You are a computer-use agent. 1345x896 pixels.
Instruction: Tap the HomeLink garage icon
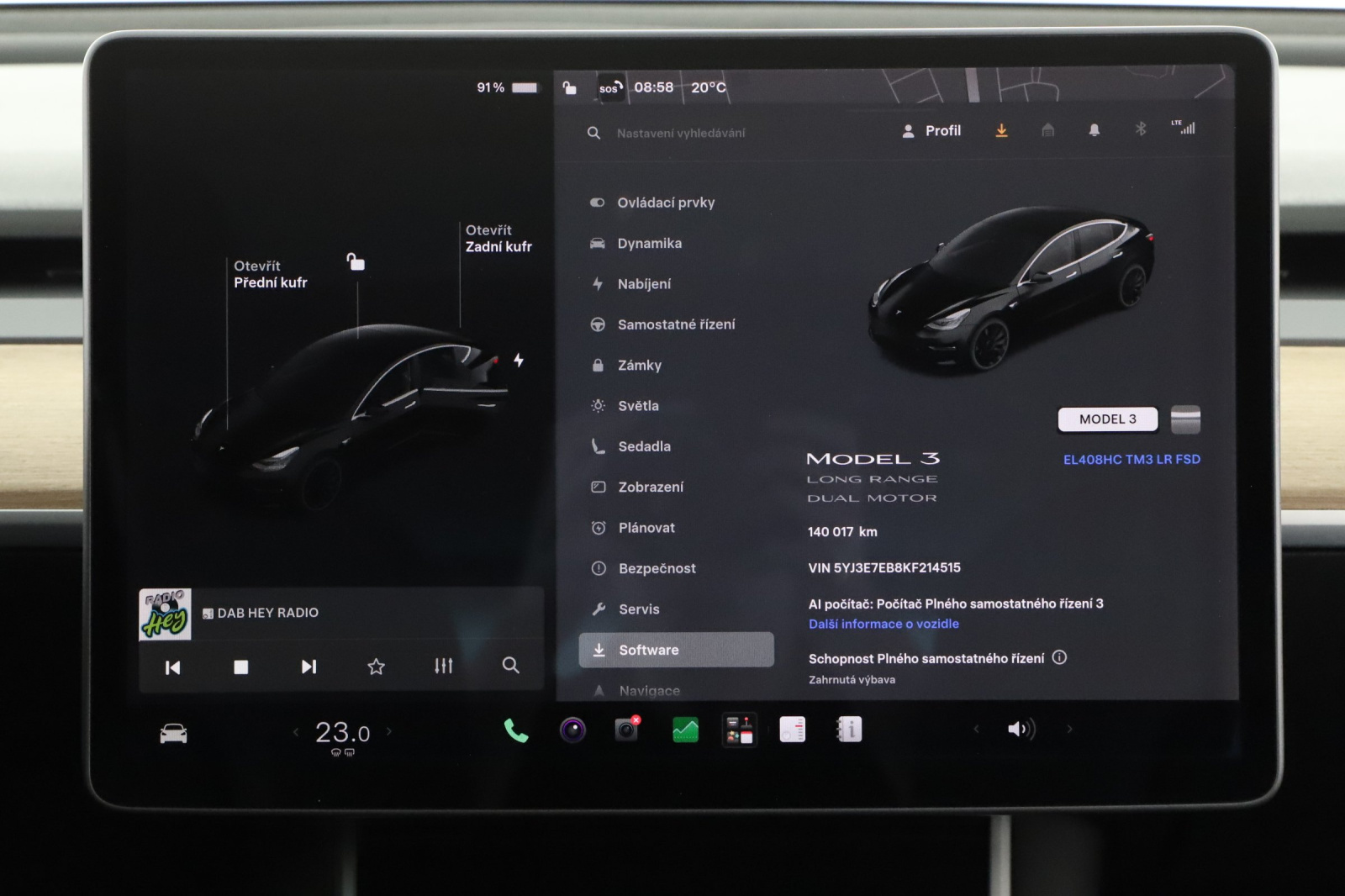click(1047, 130)
